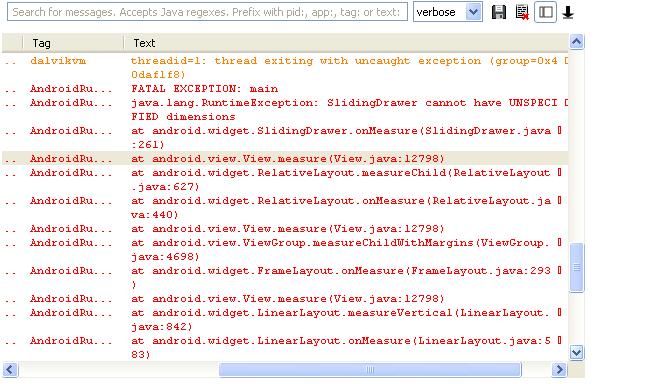Toggle the saved filters view panel icon

coord(546,12)
